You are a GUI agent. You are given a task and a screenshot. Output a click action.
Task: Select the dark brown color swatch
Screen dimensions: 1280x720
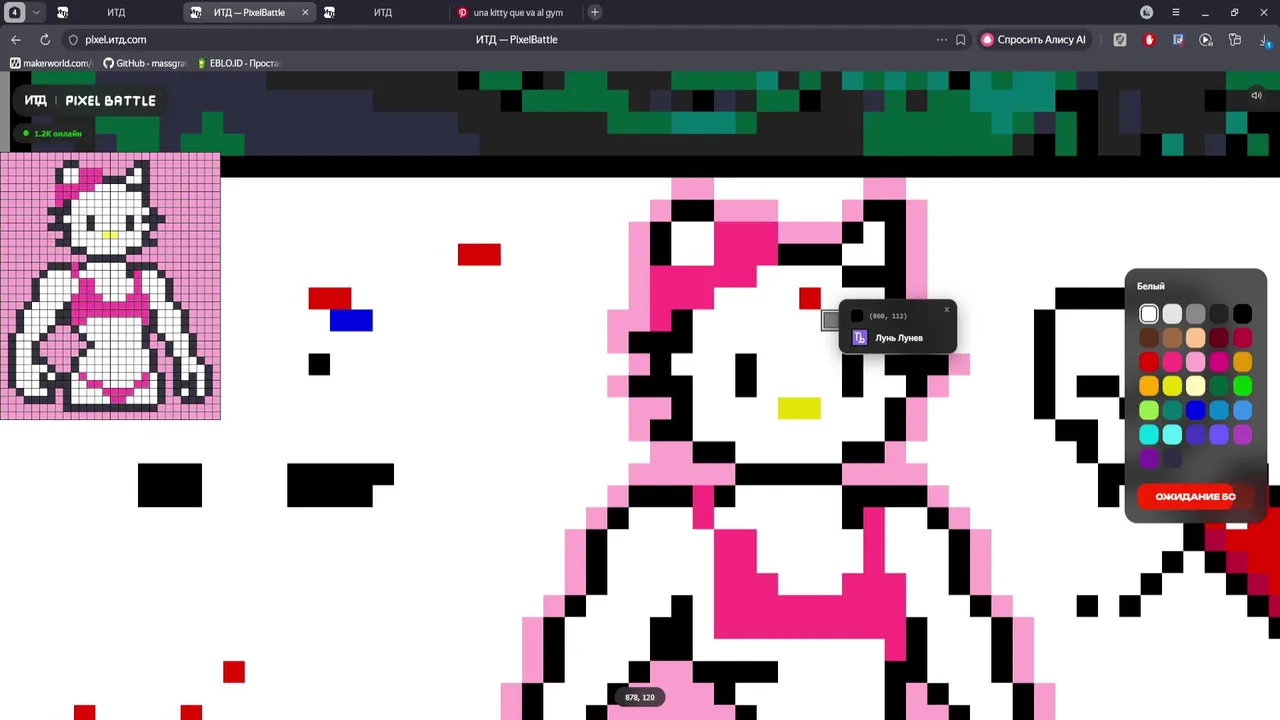pyautogui.click(x=1149, y=338)
